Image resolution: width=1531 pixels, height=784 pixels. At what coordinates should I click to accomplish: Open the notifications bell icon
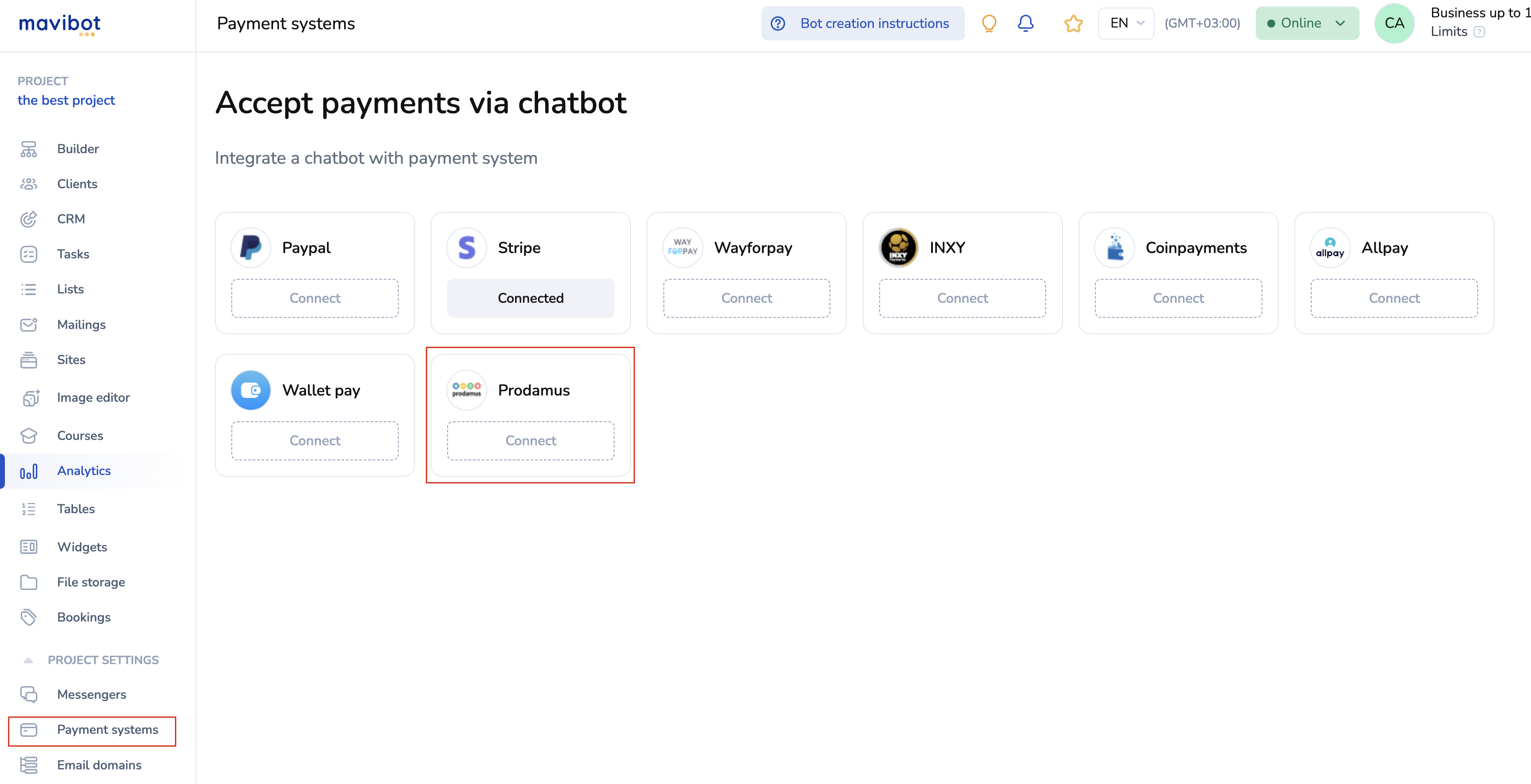coord(1026,23)
